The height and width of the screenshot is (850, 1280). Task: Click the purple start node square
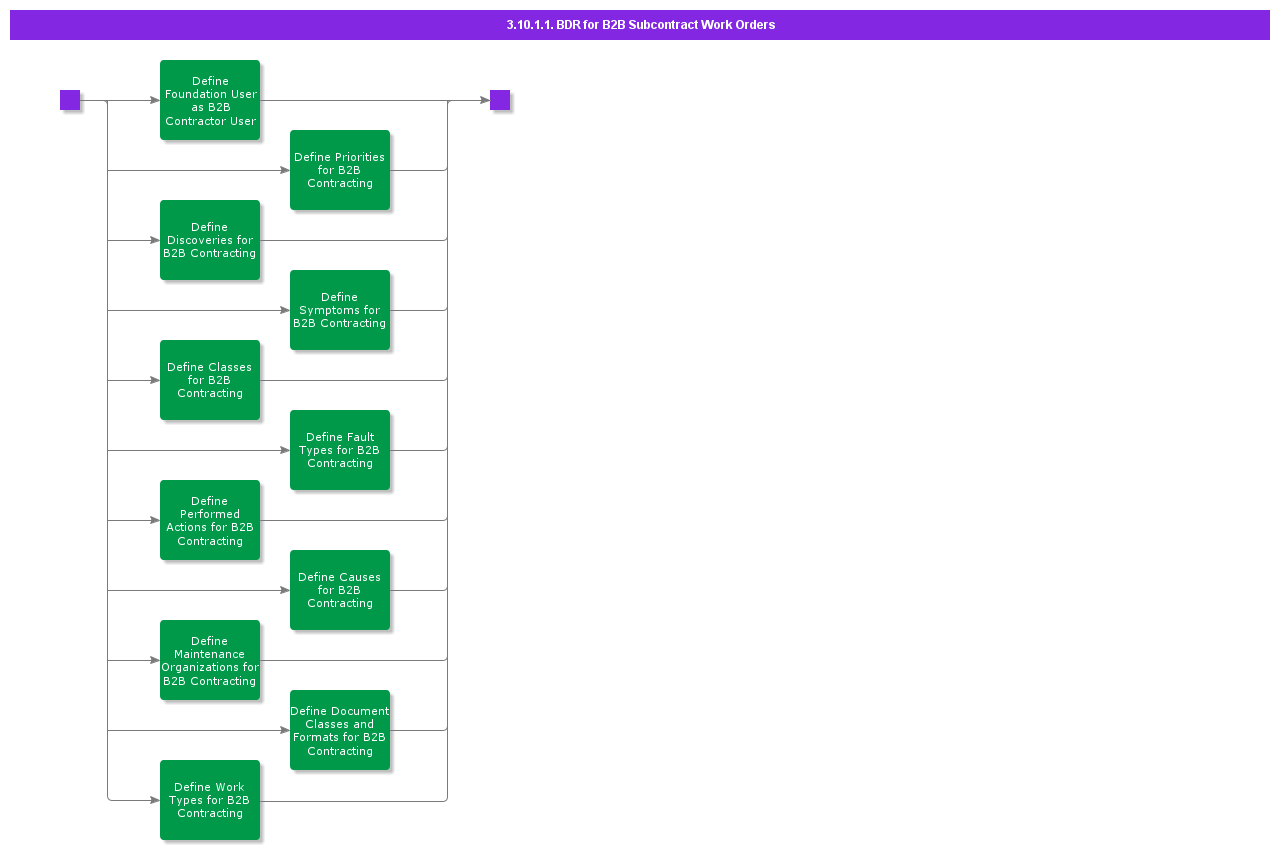click(70, 100)
